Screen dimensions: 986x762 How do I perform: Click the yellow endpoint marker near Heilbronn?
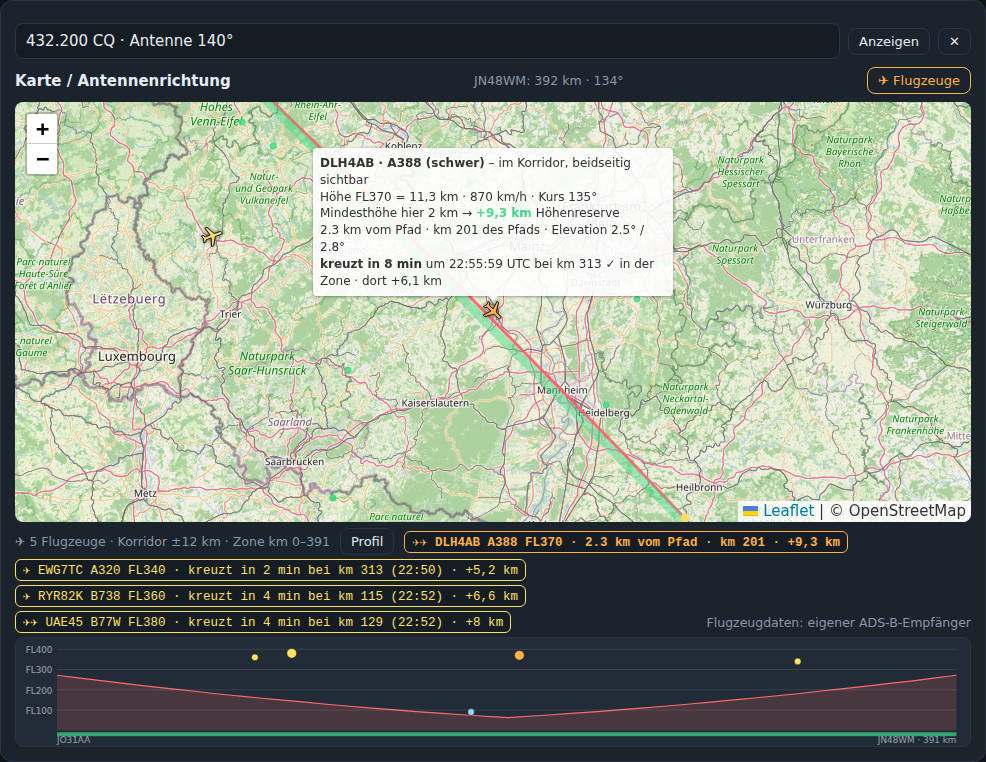685,518
